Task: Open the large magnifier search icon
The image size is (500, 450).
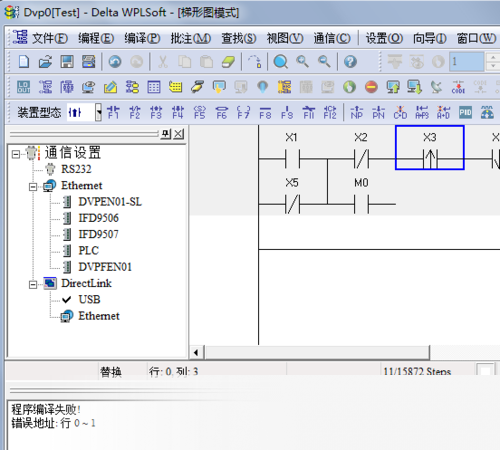Action: point(280,62)
